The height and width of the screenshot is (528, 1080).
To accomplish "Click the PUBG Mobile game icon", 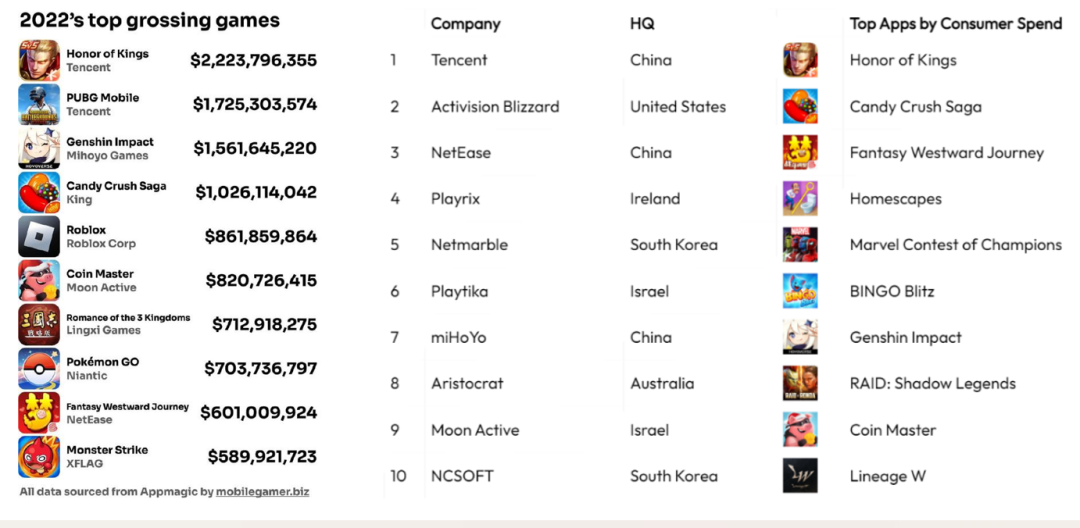I will pos(39,105).
